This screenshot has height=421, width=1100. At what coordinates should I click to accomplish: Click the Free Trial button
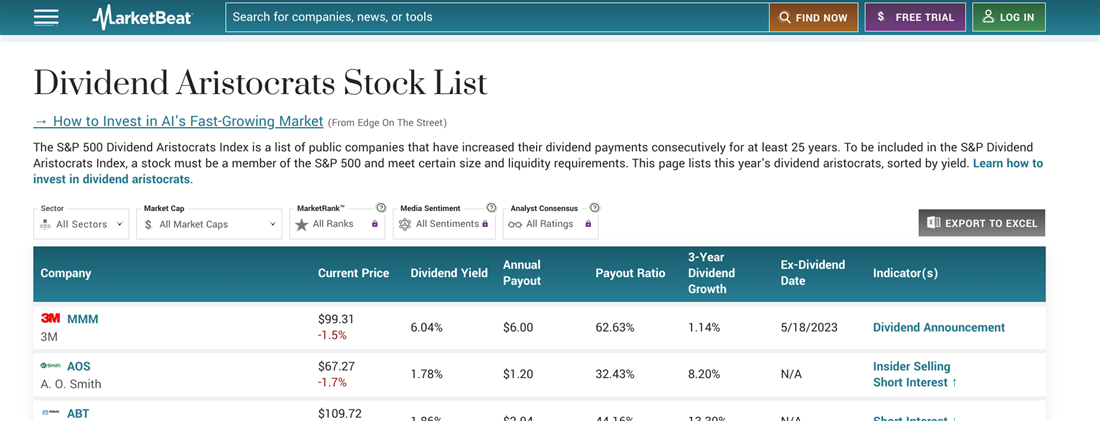coord(915,17)
